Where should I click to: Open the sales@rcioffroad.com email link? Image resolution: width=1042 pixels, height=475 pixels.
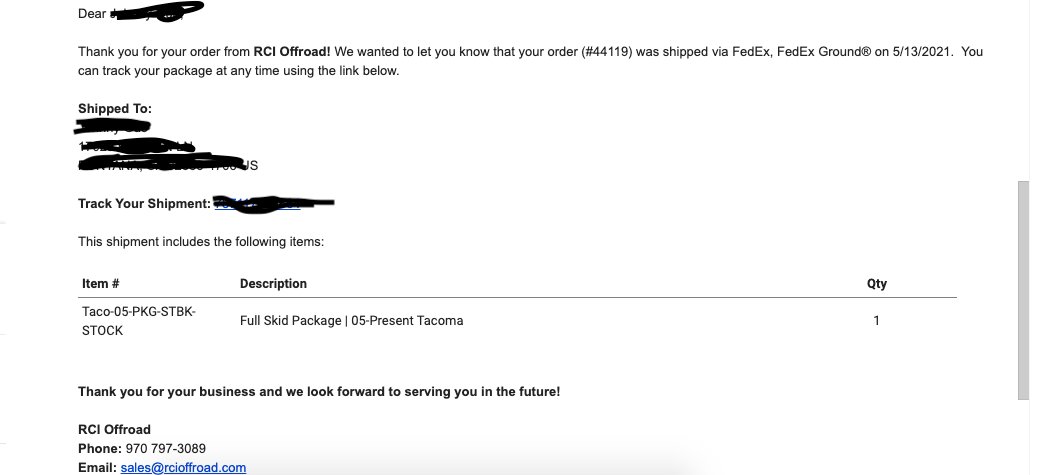[183, 468]
